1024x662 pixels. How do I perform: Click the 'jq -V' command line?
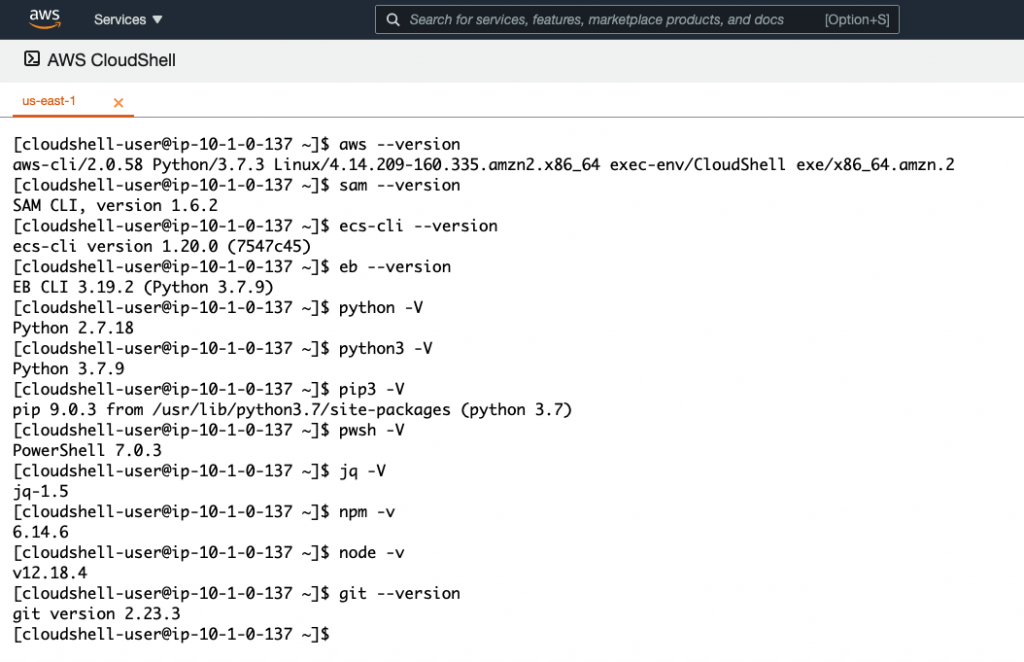click(199, 471)
